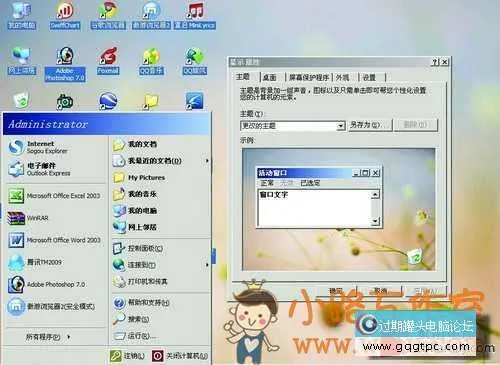Open the SwiffChart desktop shortcut
Image resolution: width=500 pixels, height=365 pixels.
pyautogui.click(x=65, y=15)
